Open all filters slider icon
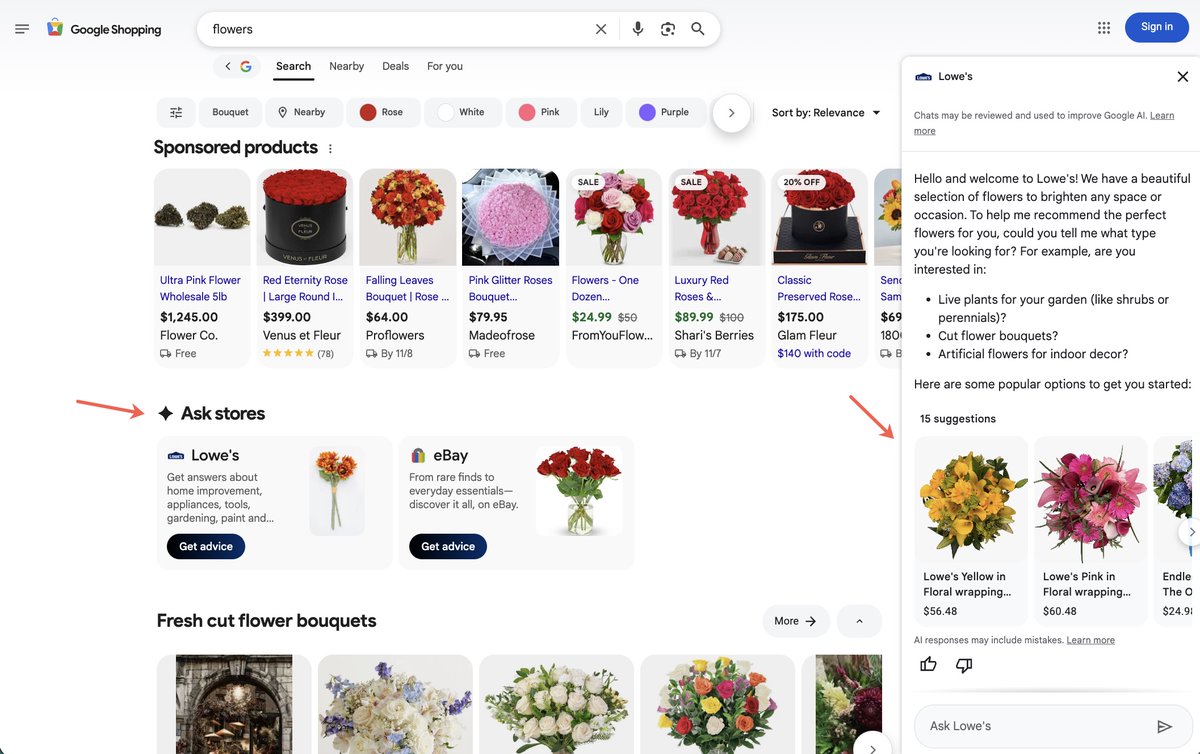1200x754 pixels. [x=176, y=112]
